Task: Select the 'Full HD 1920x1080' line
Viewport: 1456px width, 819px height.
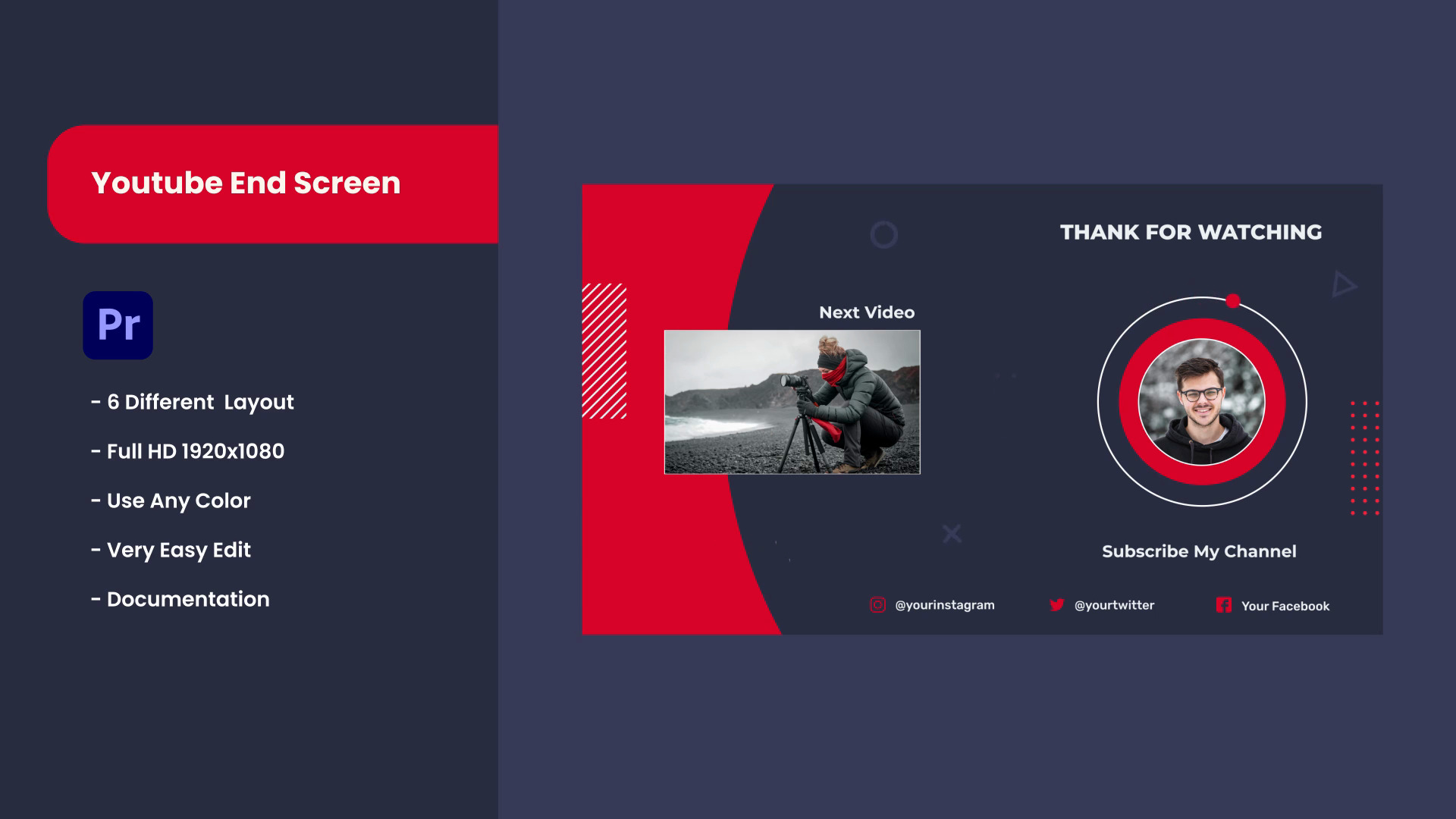Action: pyautogui.click(x=187, y=451)
